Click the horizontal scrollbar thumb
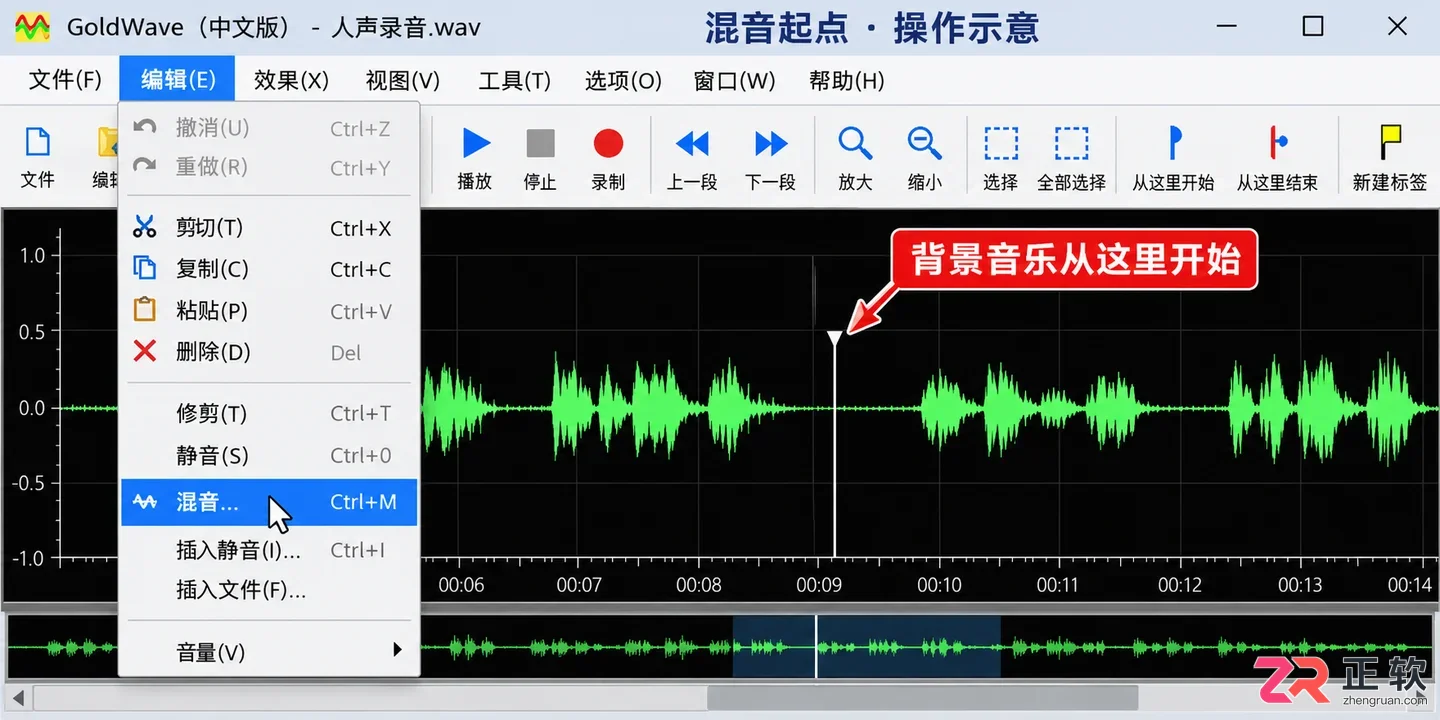This screenshot has height=720, width=1440. tap(922, 696)
